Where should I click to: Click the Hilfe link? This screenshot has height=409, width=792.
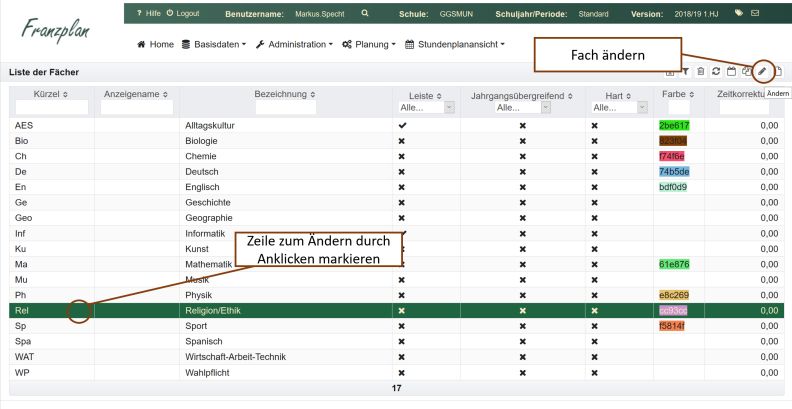coord(148,14)
